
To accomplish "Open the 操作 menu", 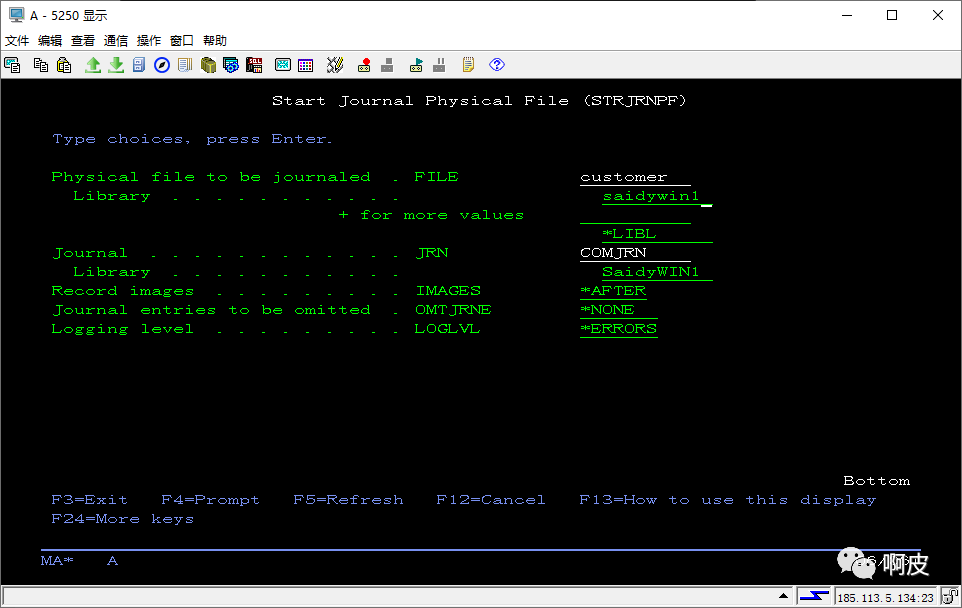I will click(x=148, y=40).
